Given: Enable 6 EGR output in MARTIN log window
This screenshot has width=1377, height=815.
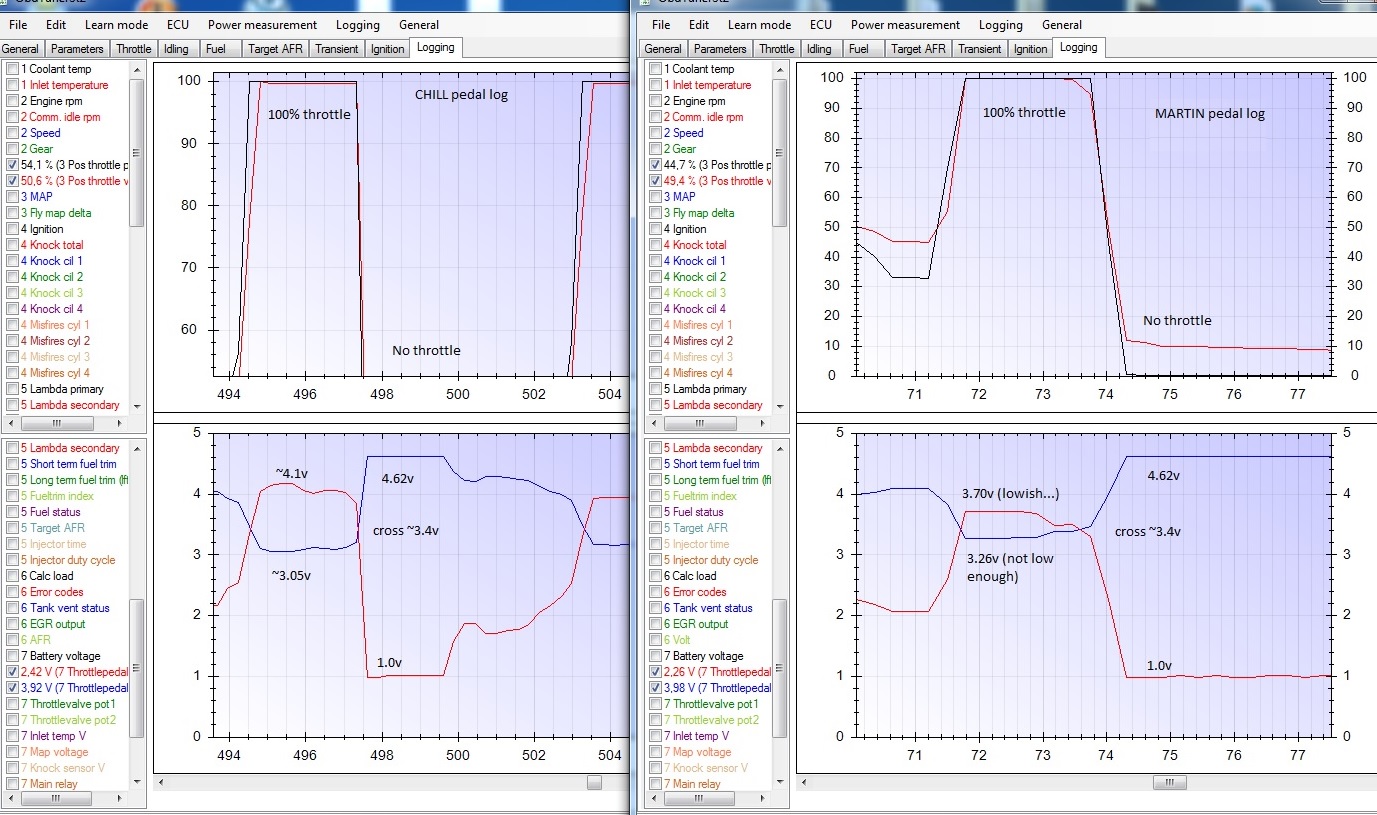Looking at the screenshot, I should (x=656, y=624).
